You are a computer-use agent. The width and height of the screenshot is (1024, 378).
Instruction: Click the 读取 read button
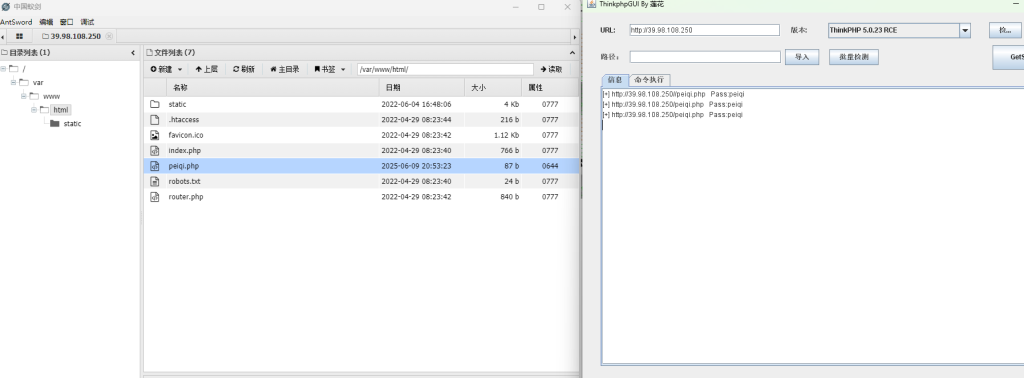click(x=552, y=69)
